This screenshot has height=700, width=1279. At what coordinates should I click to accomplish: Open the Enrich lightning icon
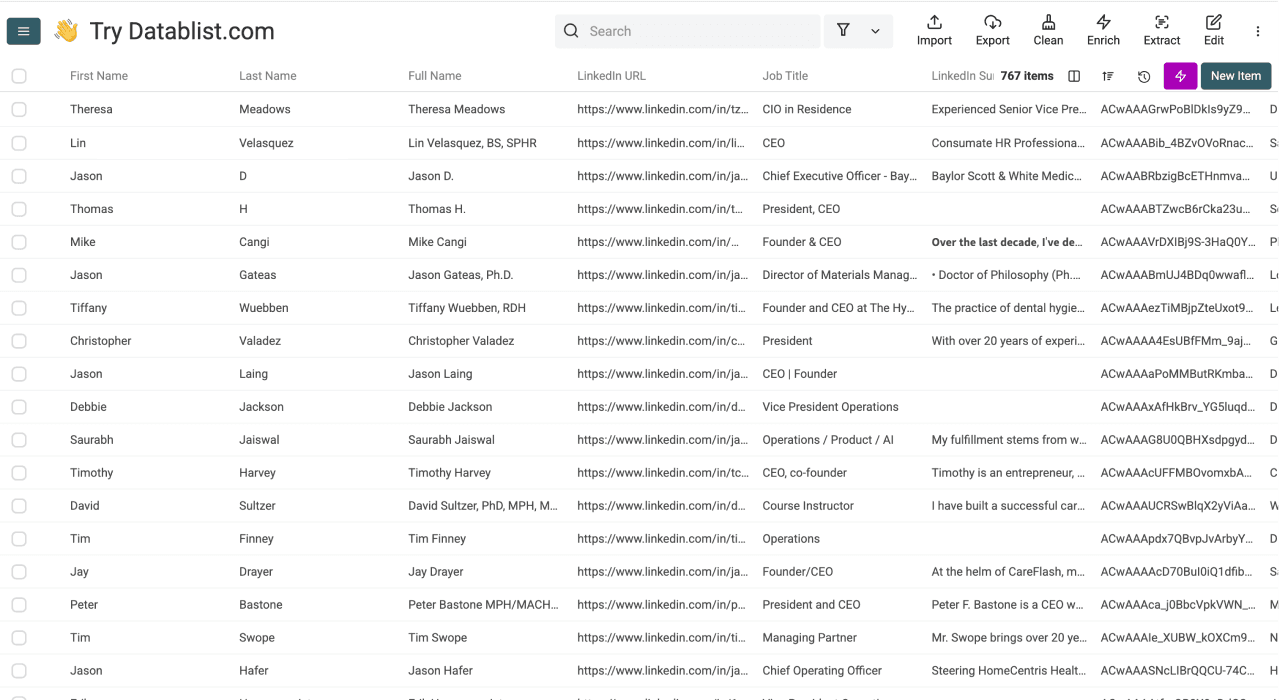[1102, 30]
